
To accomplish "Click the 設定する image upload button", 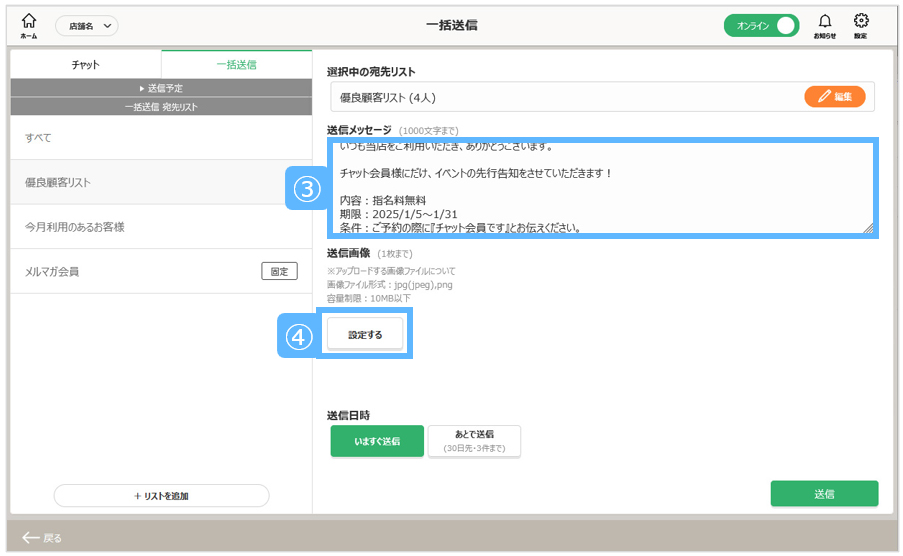I will (365, 335).
